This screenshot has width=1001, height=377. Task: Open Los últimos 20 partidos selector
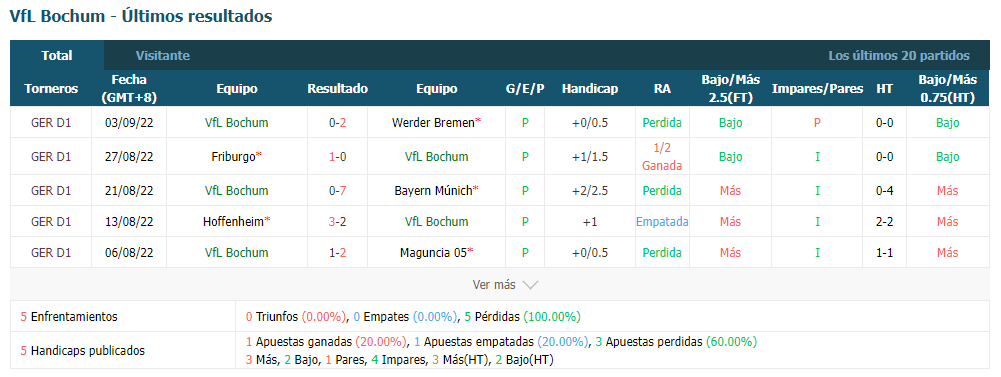point(899,55)
